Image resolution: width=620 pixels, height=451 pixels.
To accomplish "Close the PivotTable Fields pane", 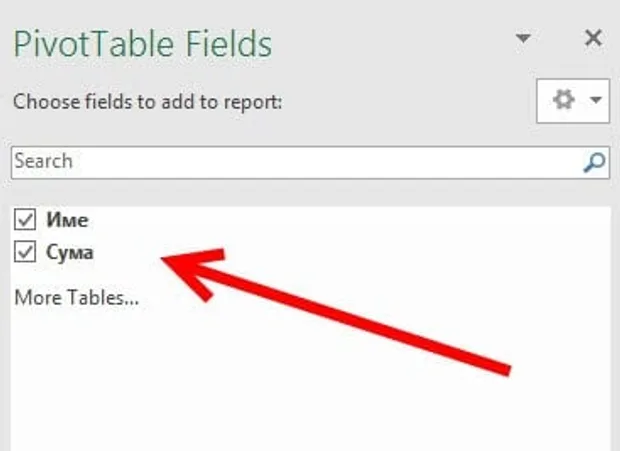I will [x=593, y=38].
